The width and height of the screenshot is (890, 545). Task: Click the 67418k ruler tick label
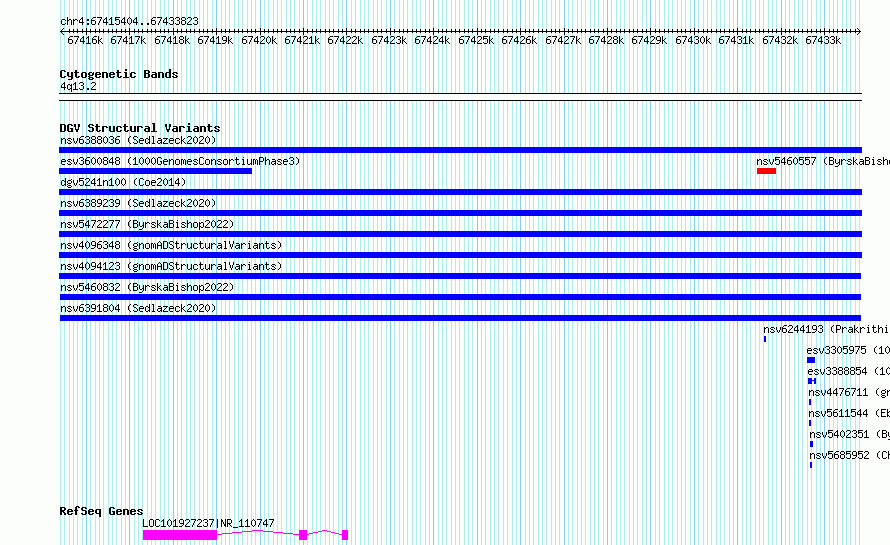pos(172,41)
